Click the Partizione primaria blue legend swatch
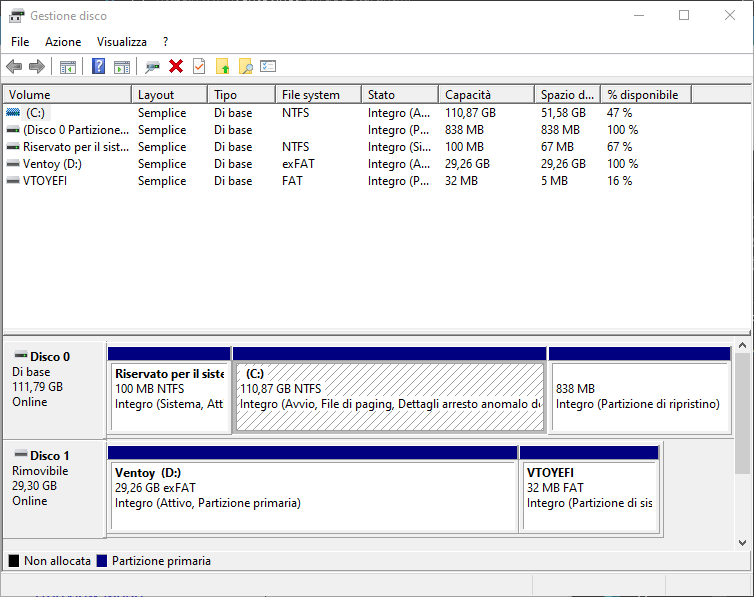The width and height of the screenshot is (754, 597). 101,561
